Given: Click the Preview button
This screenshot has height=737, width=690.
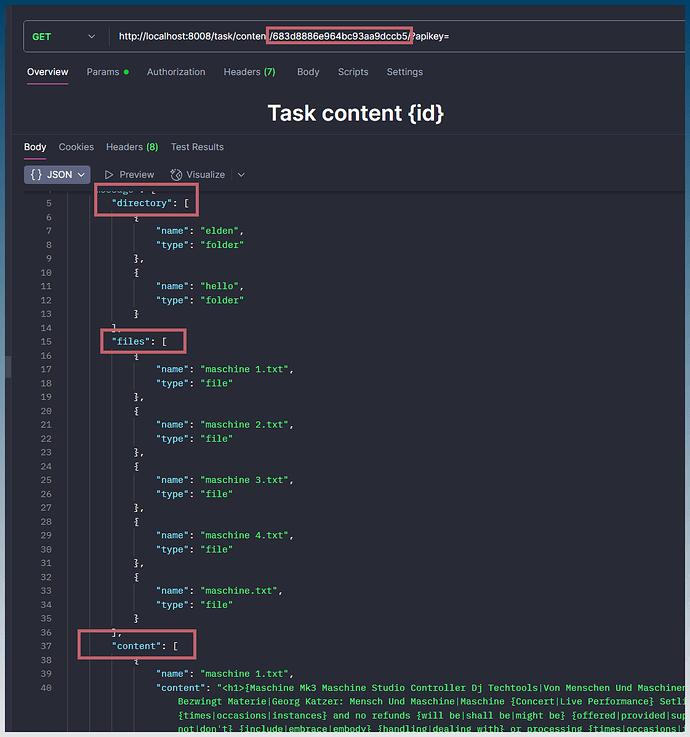Looking at the screenshot, I should [129, 175].
